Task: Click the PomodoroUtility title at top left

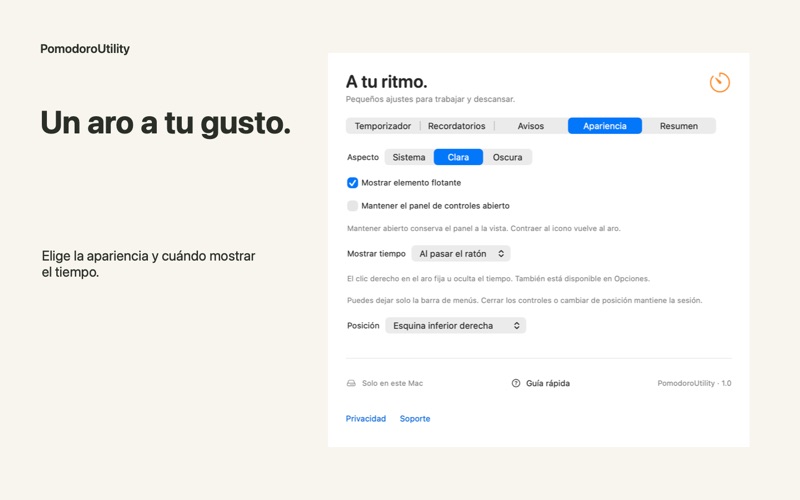Action: (x=85, y=49)
